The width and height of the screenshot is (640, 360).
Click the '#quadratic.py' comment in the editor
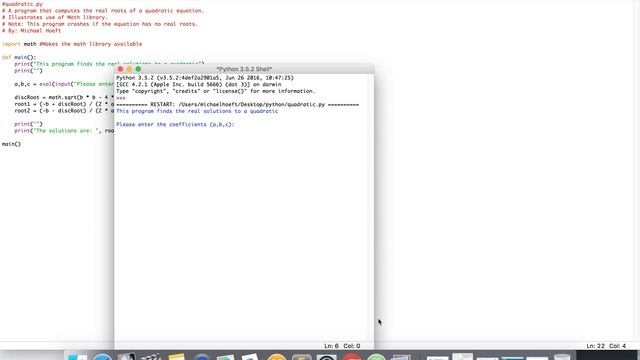[22, 4]
